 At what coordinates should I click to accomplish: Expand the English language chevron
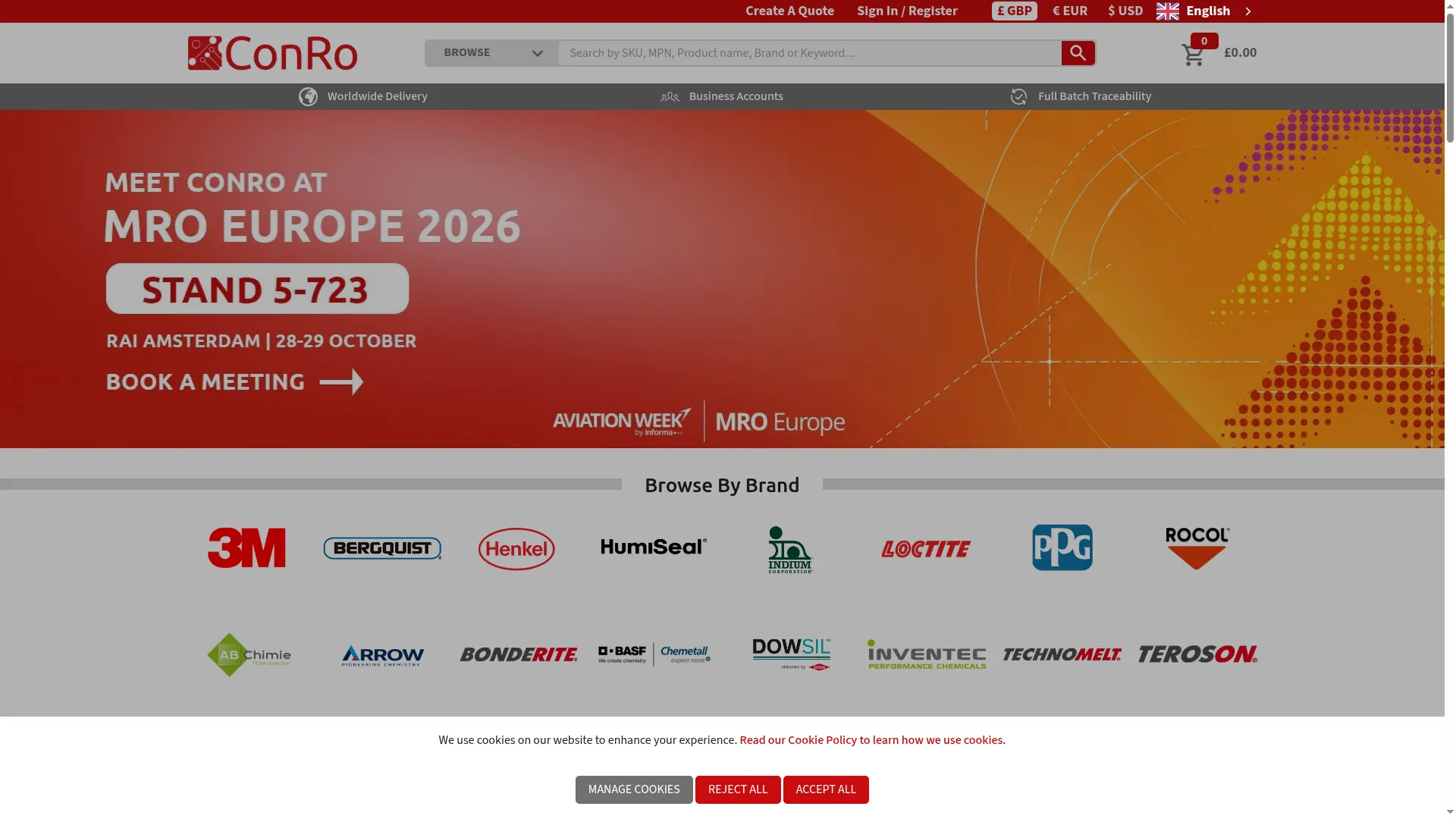pos(1247,11)
